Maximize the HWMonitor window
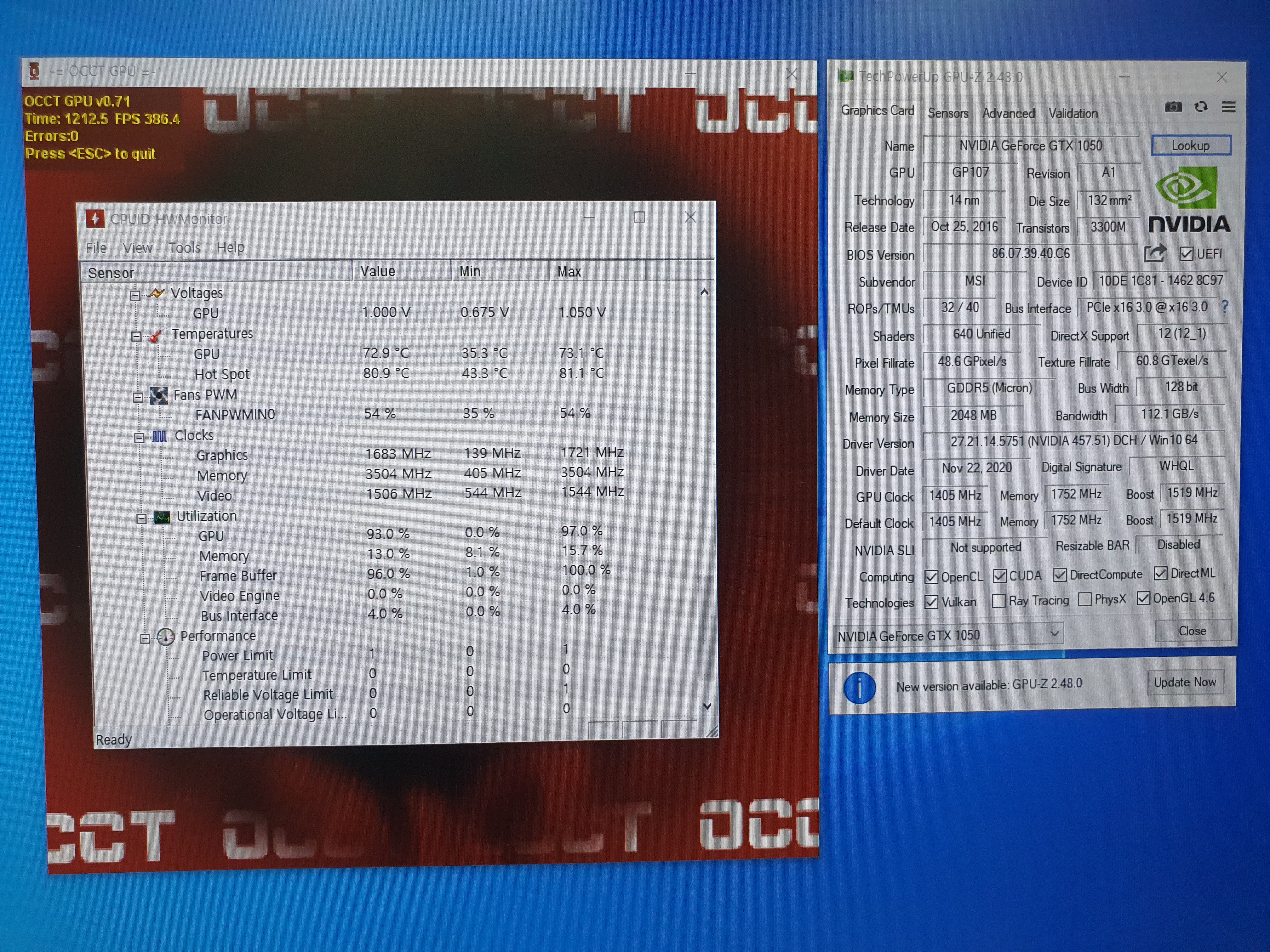The height and width of the screenshot is (952, 1270). pos(639,217)
